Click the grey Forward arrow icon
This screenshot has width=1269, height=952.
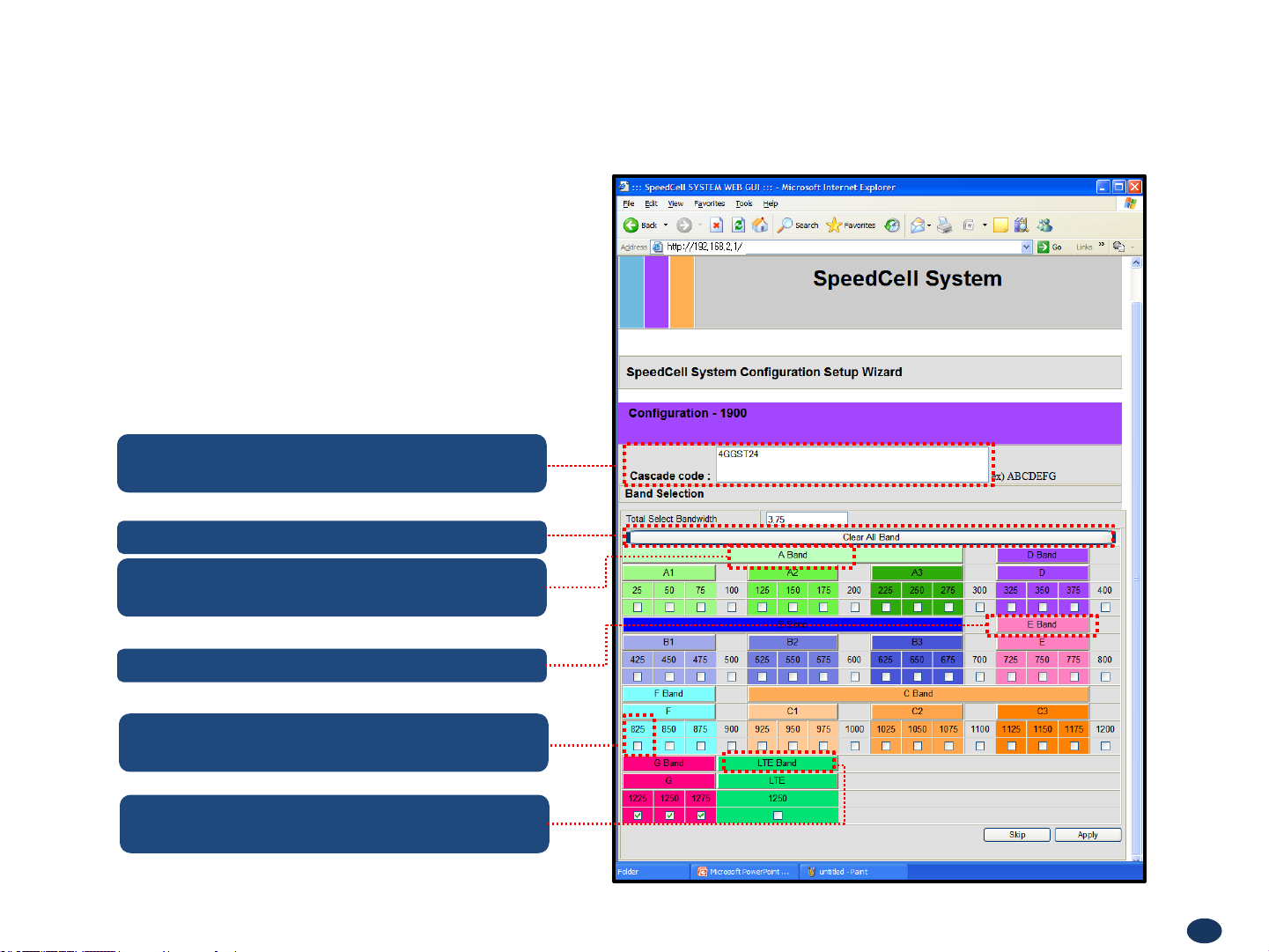point(683,225)
